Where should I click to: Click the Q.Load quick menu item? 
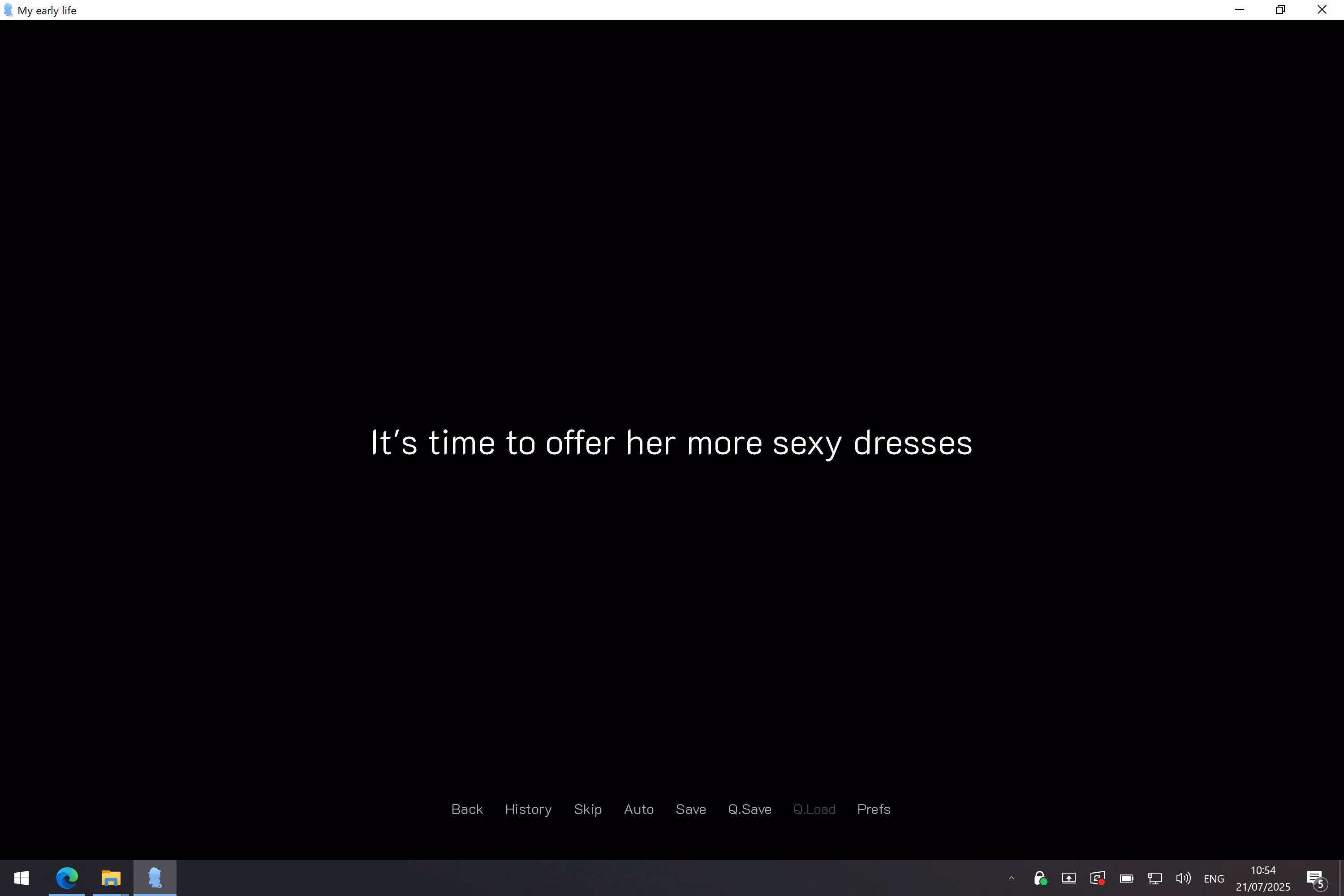tap(814, 809)
